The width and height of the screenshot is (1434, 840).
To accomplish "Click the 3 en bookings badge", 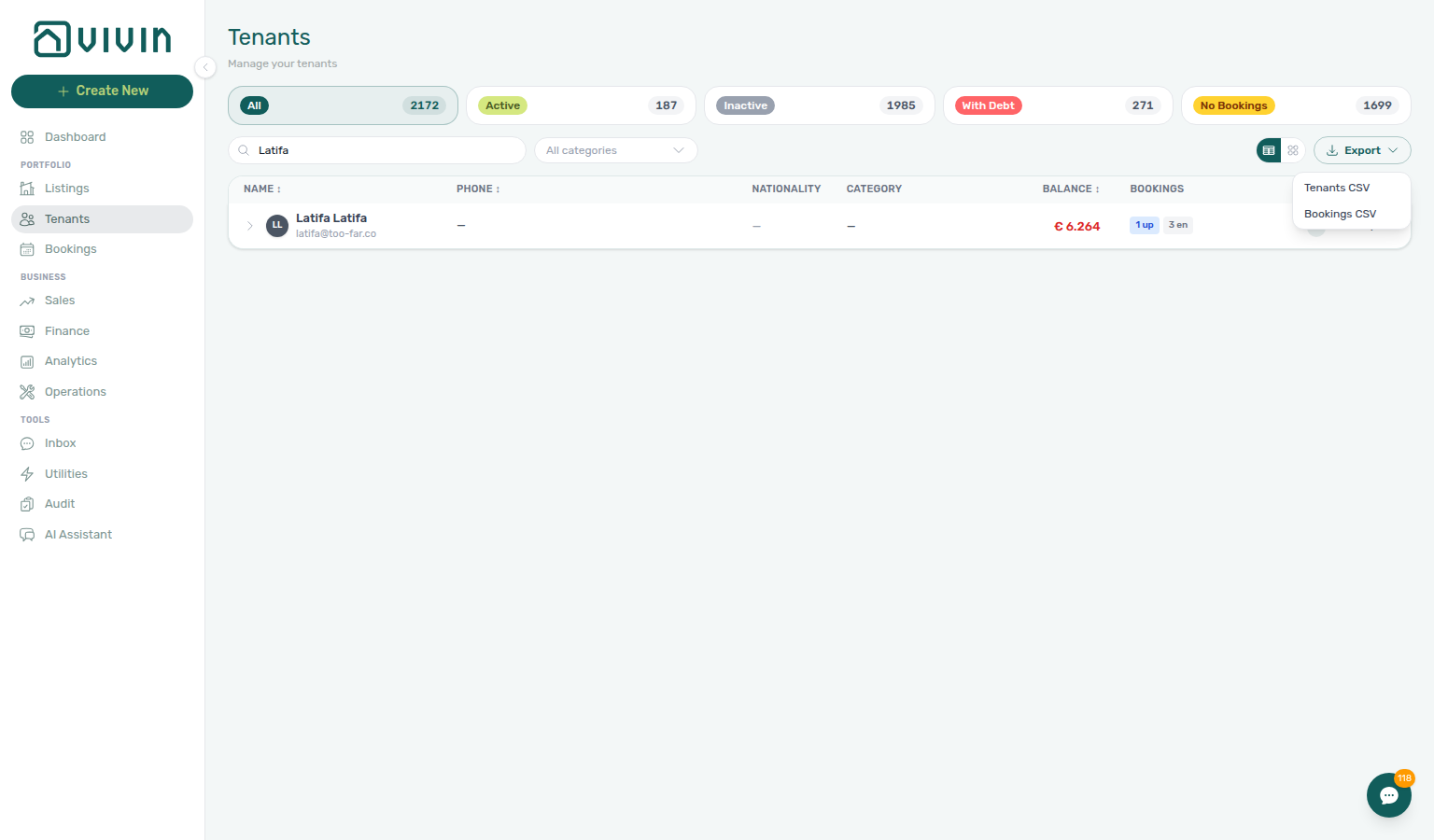I will tap(1178, 225).
